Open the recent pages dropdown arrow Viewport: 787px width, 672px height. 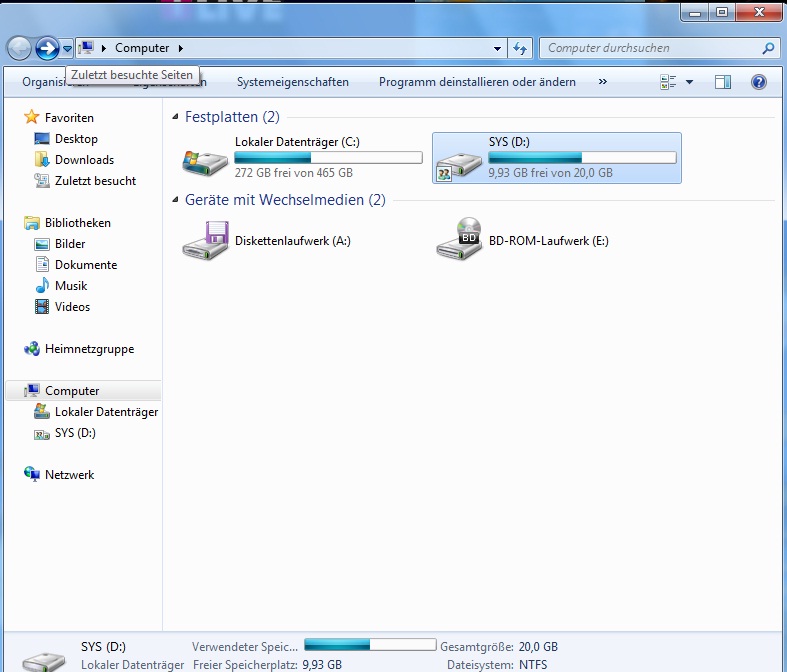67,48
